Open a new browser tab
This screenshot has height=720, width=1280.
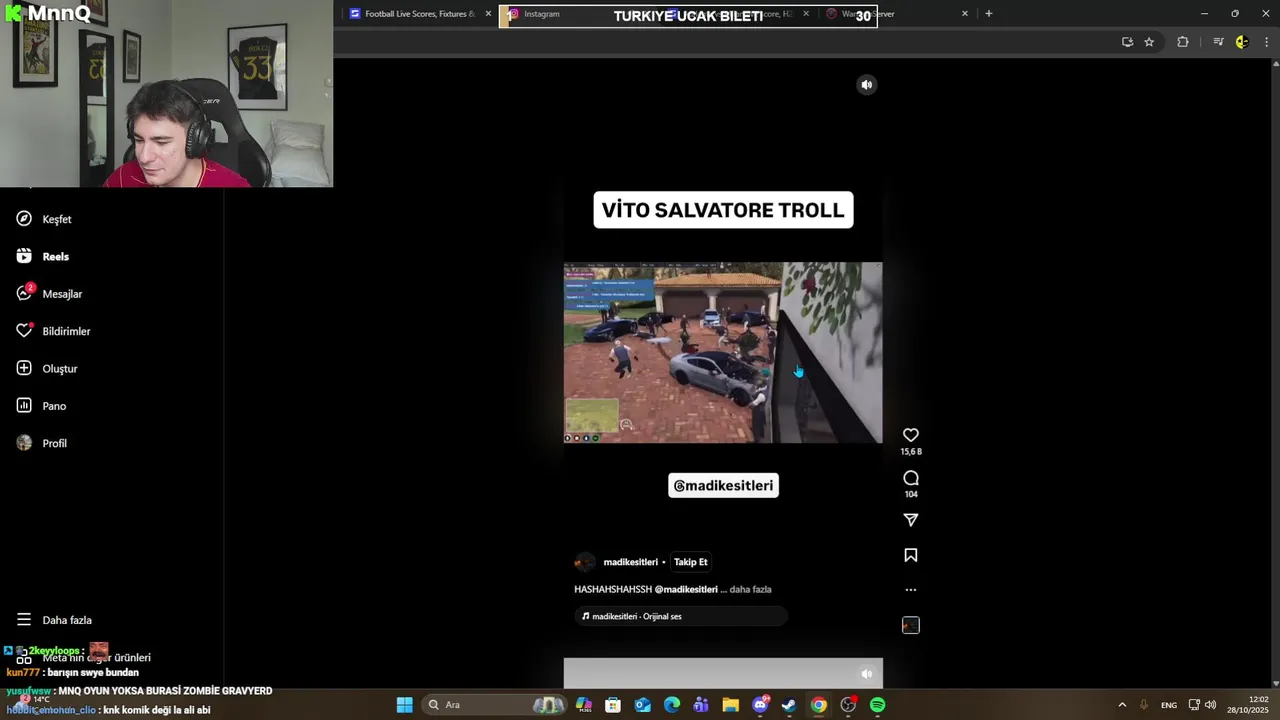coord(988,14)
